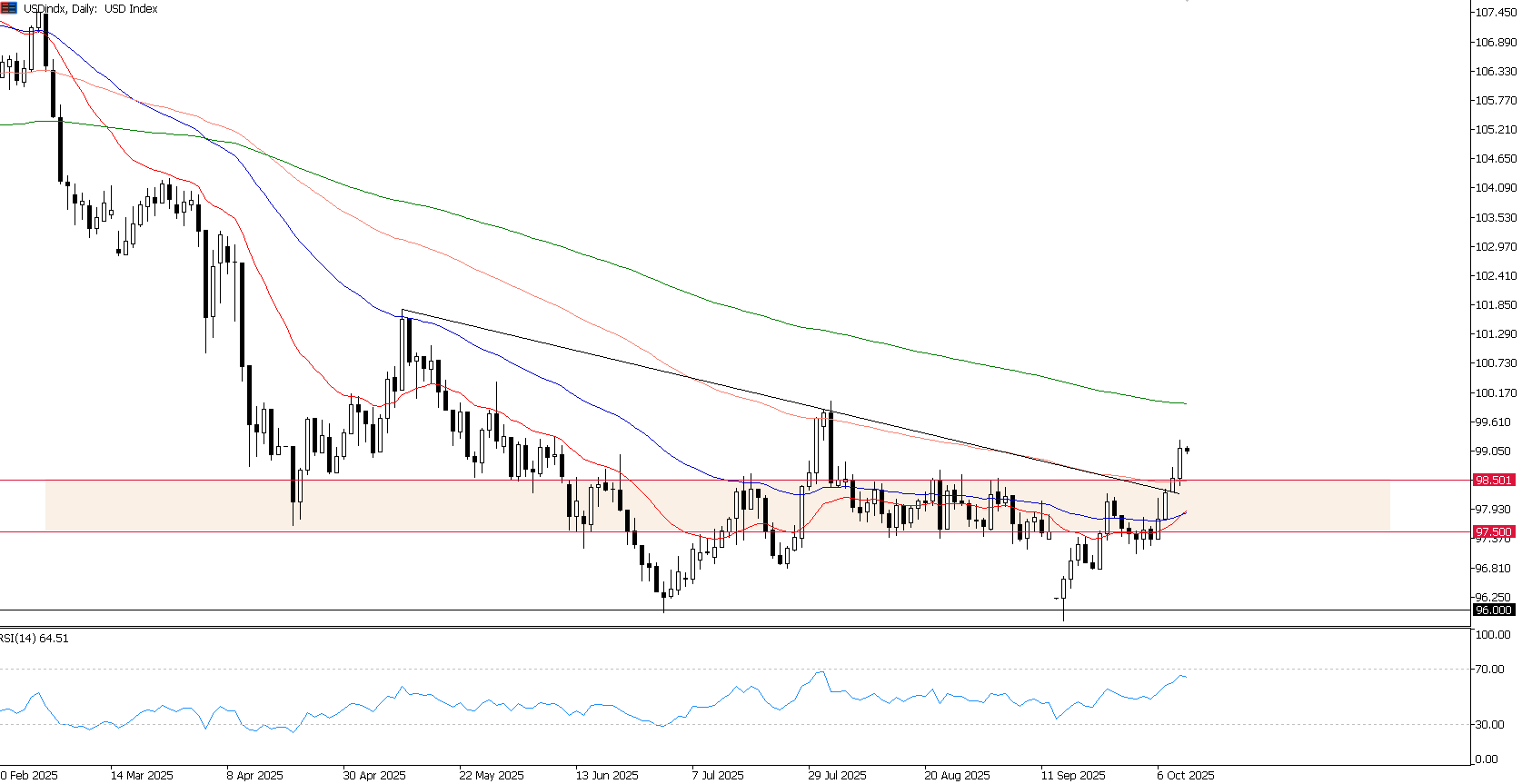Click the chart icon beside the USDindx title
Viewport: 1522px width, 784px height.
8,8
